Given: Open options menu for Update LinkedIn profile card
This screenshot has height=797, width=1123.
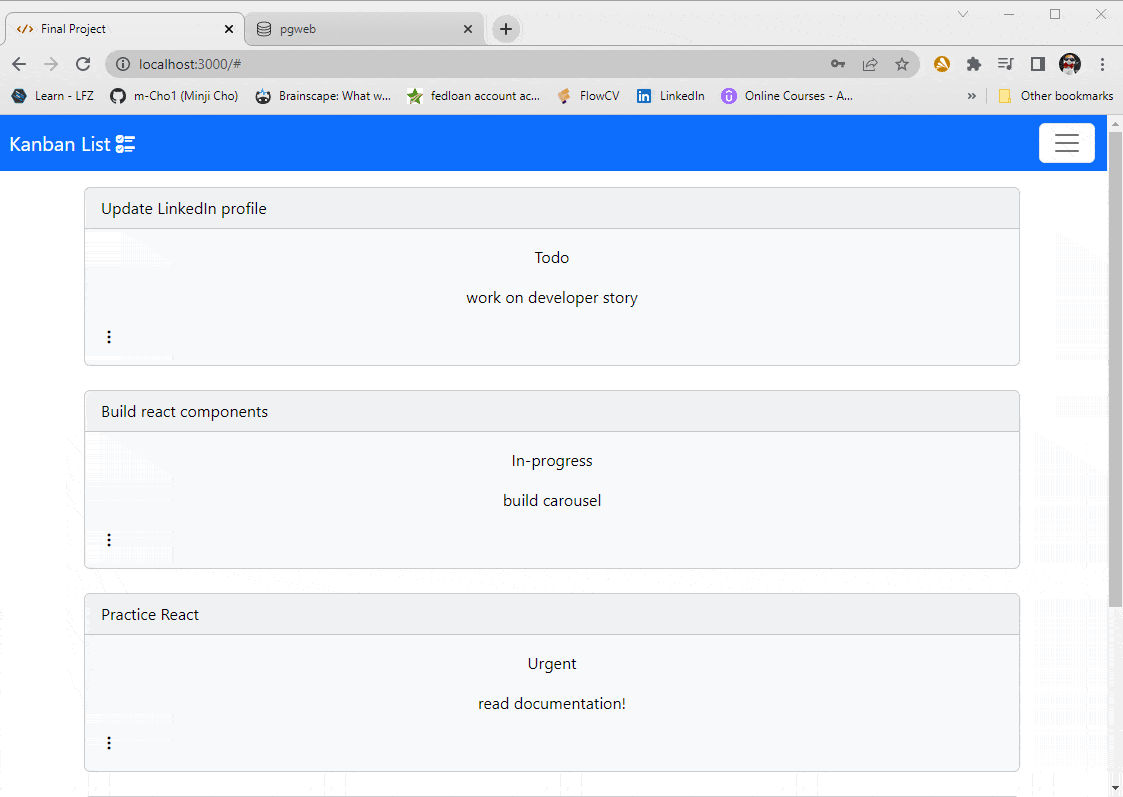Looking at the screenshot, I should pyautogui.click(x=109, y=337).
